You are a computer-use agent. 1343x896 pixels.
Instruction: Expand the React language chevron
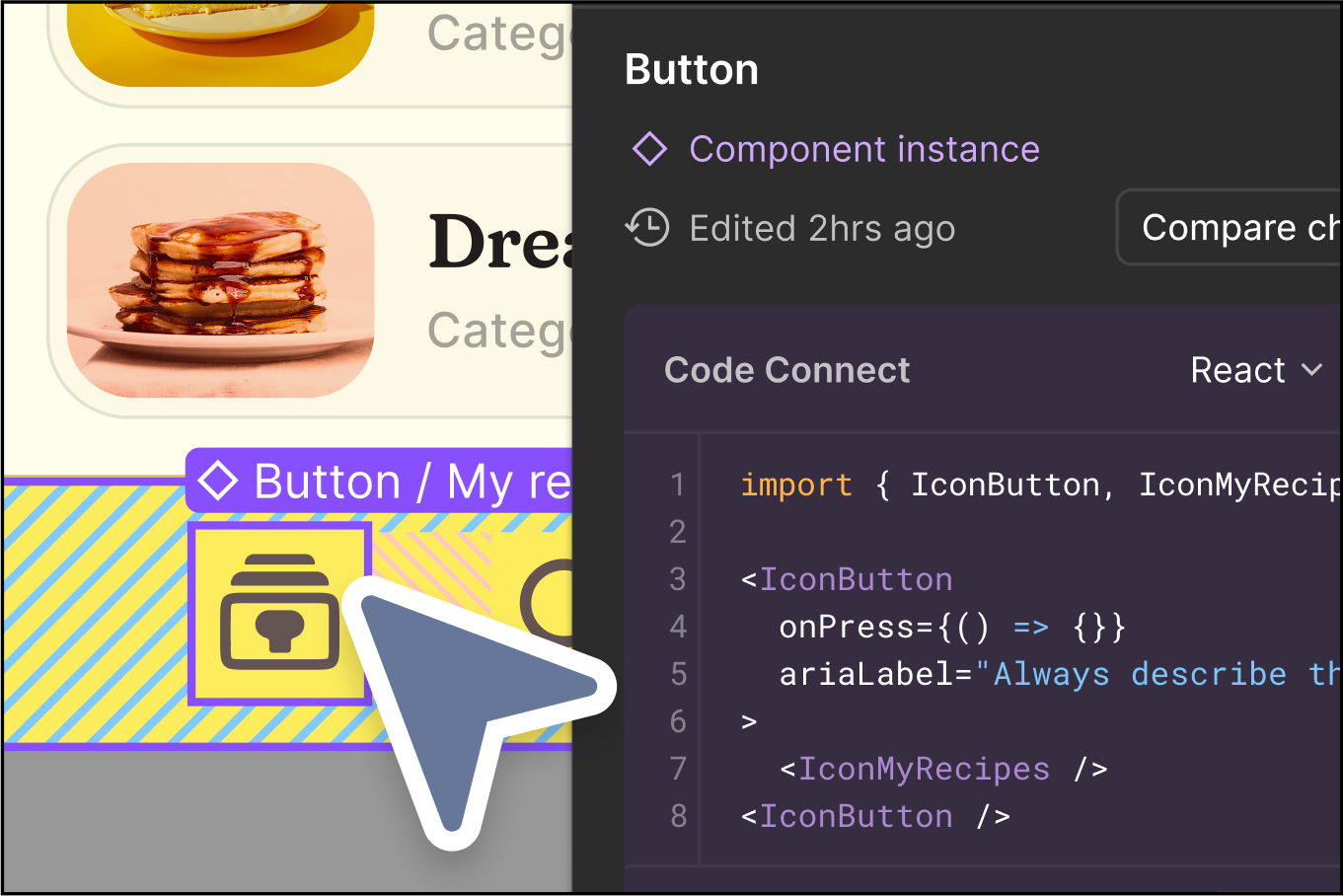tap(1311, 370)
